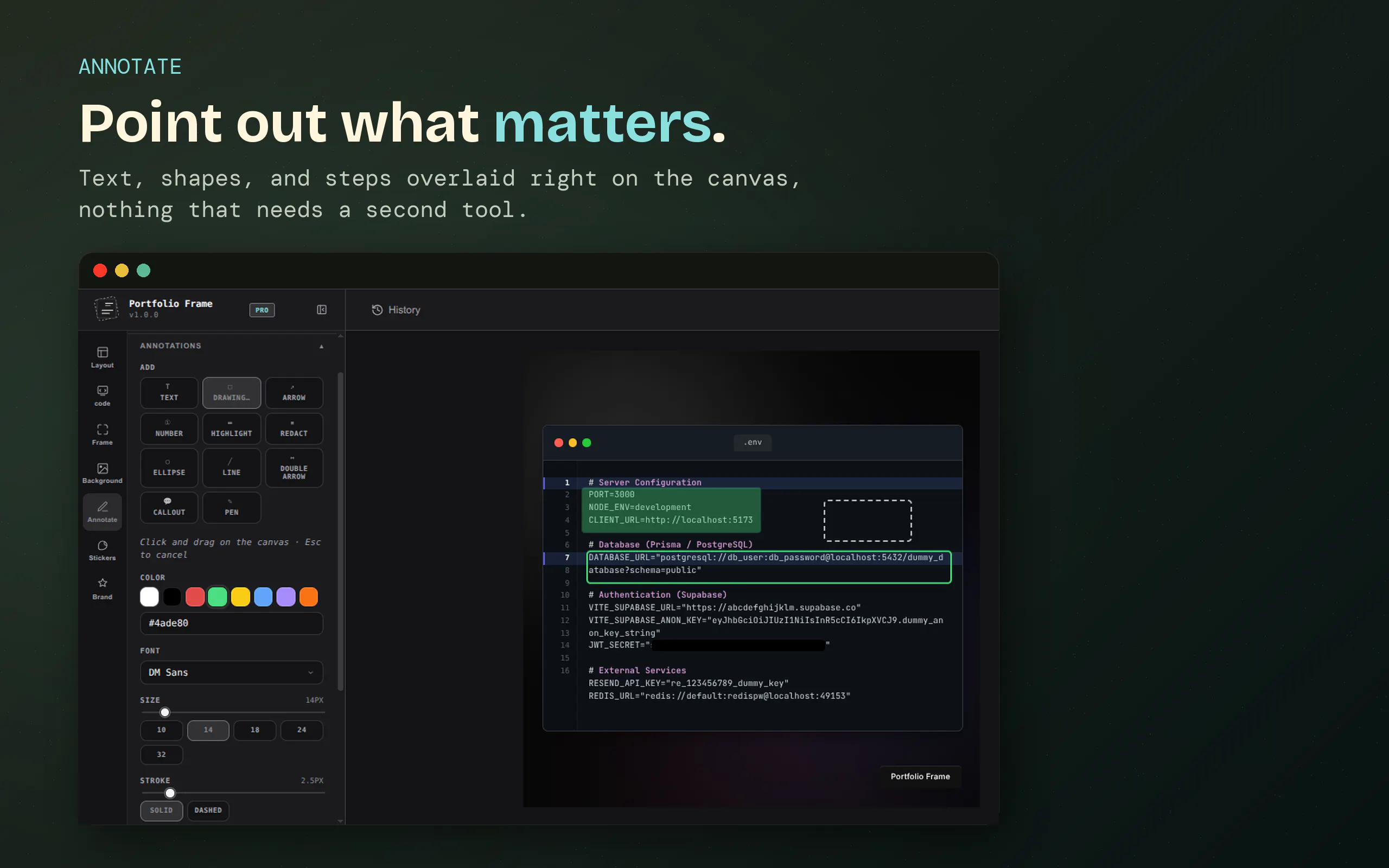Pick the yellow color swatch
The height and width of the screenshot is (868, 1389).
[240, 597]
